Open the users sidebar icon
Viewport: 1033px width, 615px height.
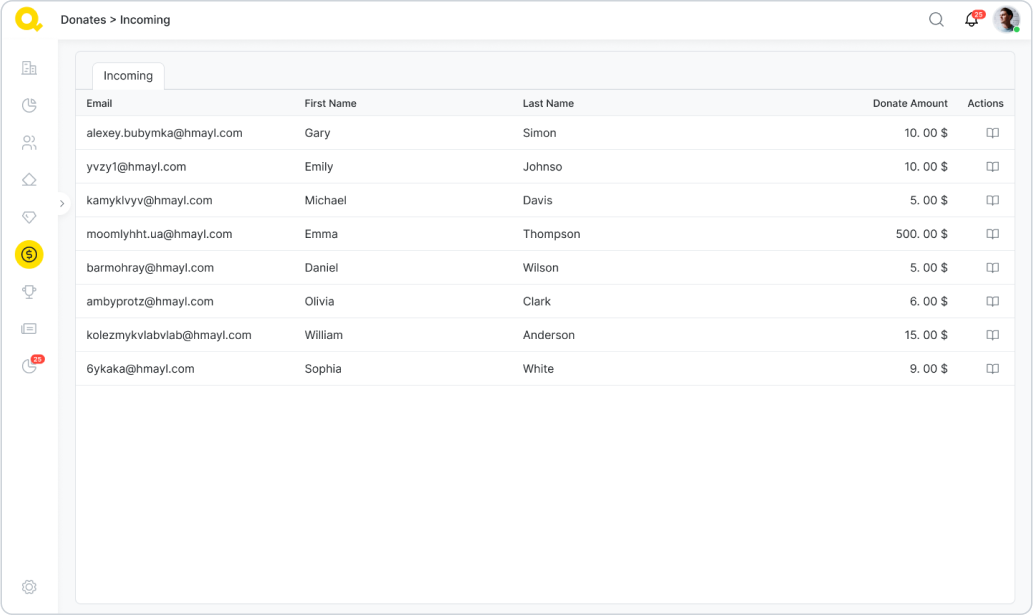point(29,143)
